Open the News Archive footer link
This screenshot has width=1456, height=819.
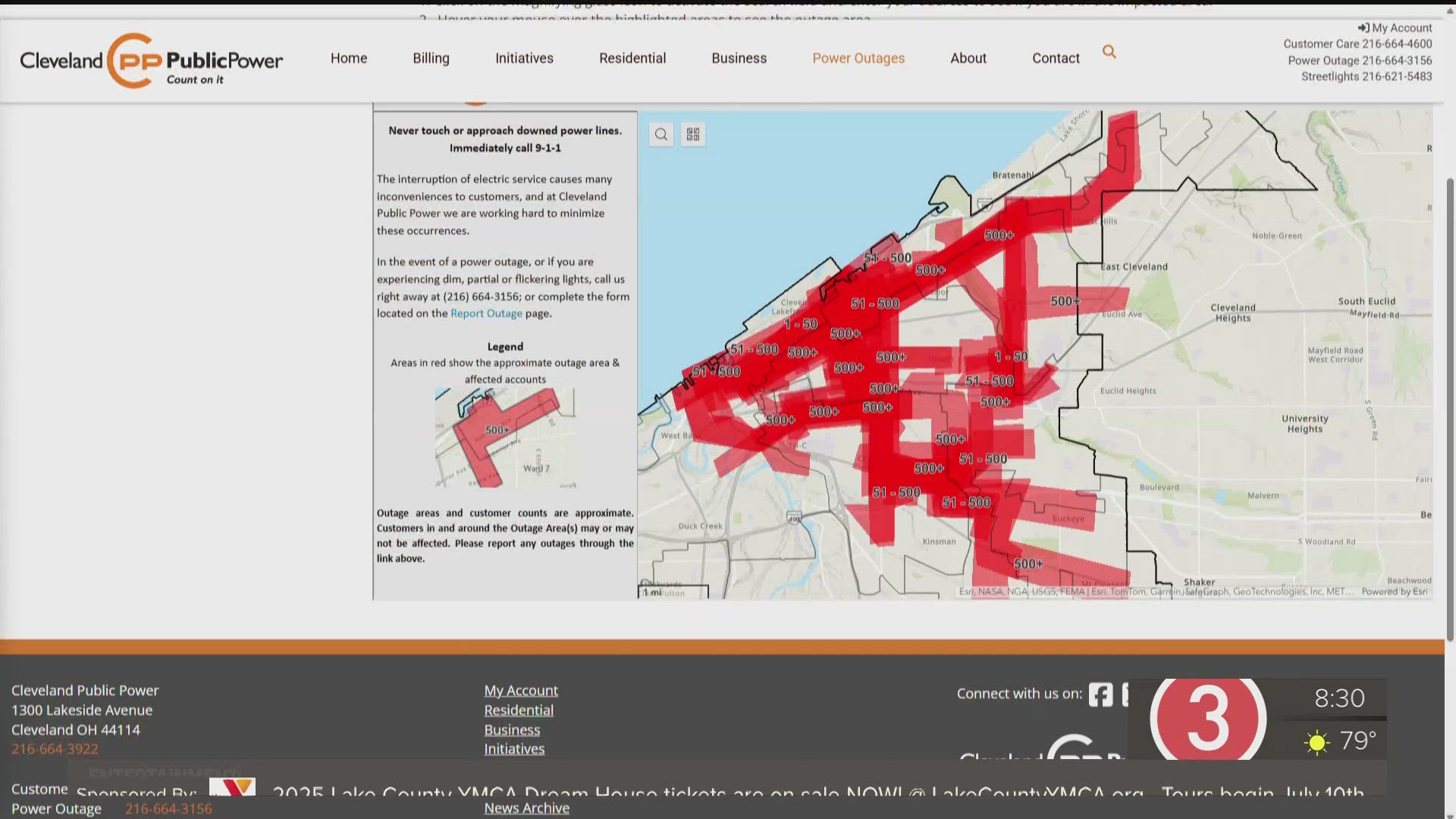[526, 807]
